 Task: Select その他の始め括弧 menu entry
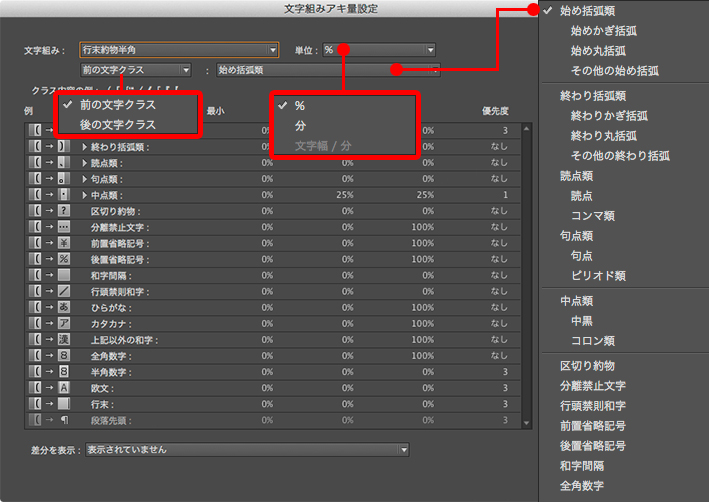point(614,71)
